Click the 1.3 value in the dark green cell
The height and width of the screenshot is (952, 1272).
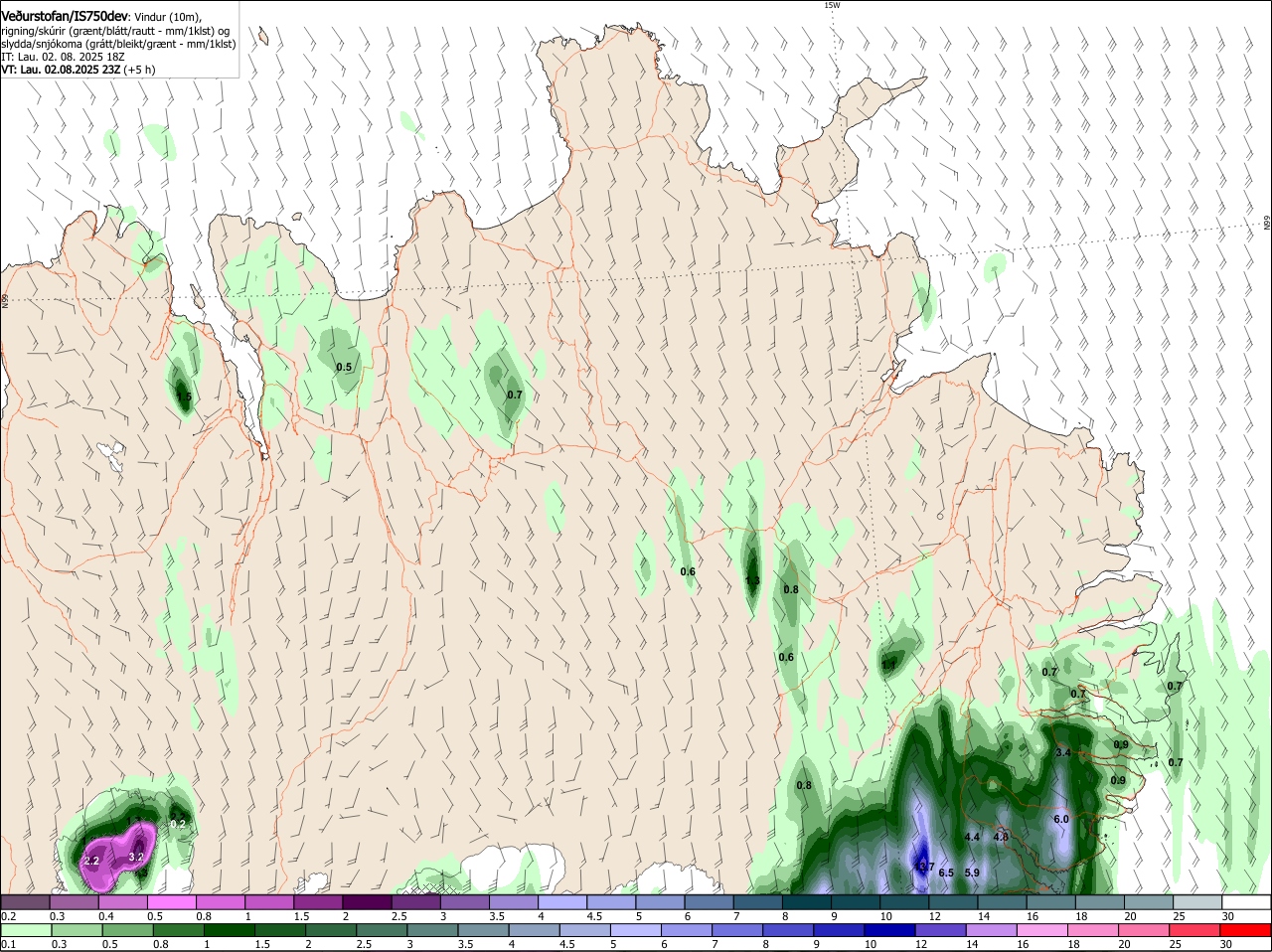pyautogui.click(x=752, y=580)
